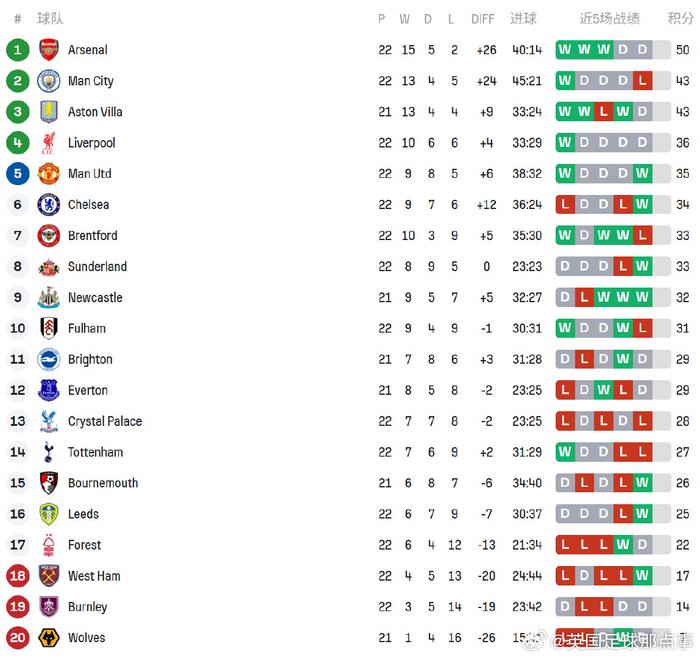Open the Bournemouth team link
The image size is (700, 658).
tap(103, 484)
